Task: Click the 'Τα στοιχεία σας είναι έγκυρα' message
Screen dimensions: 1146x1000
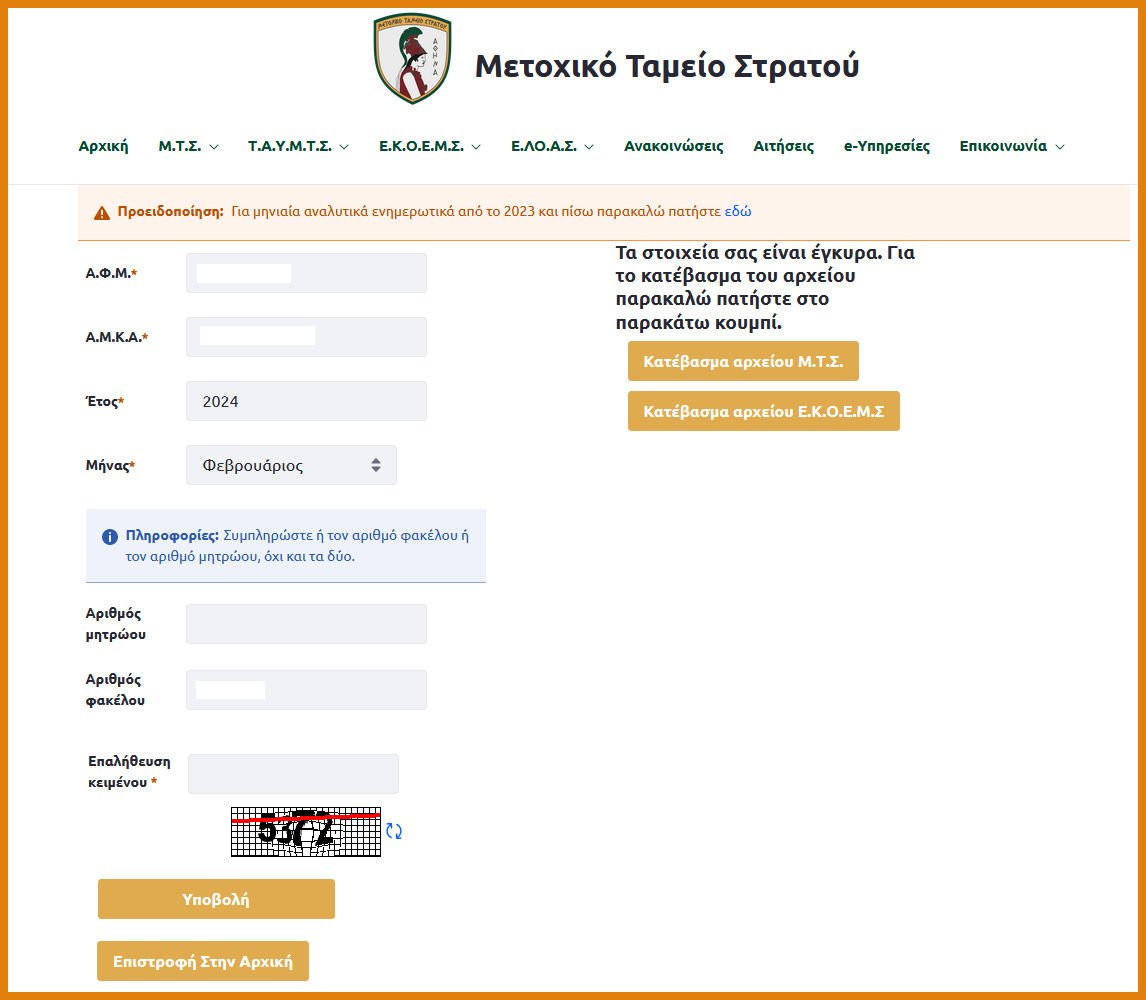Action: (765, 287)
